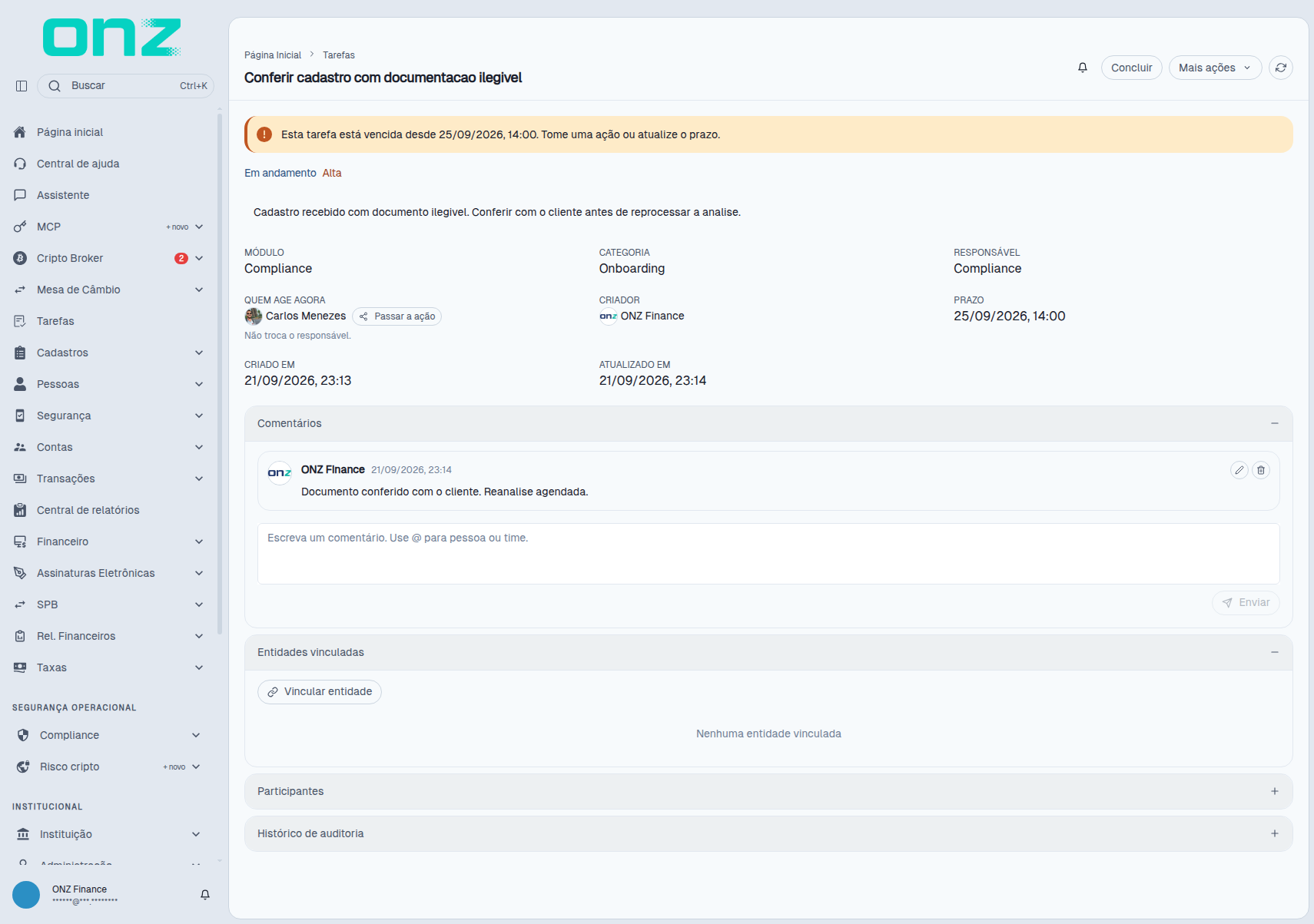Go to Página Inicial breadcrumb
1314x924 pixels.
[x=273, y=55]
